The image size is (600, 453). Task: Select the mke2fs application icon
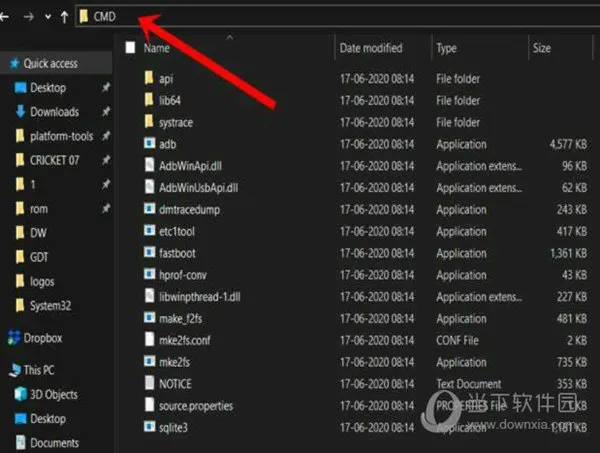click(150, 361)
